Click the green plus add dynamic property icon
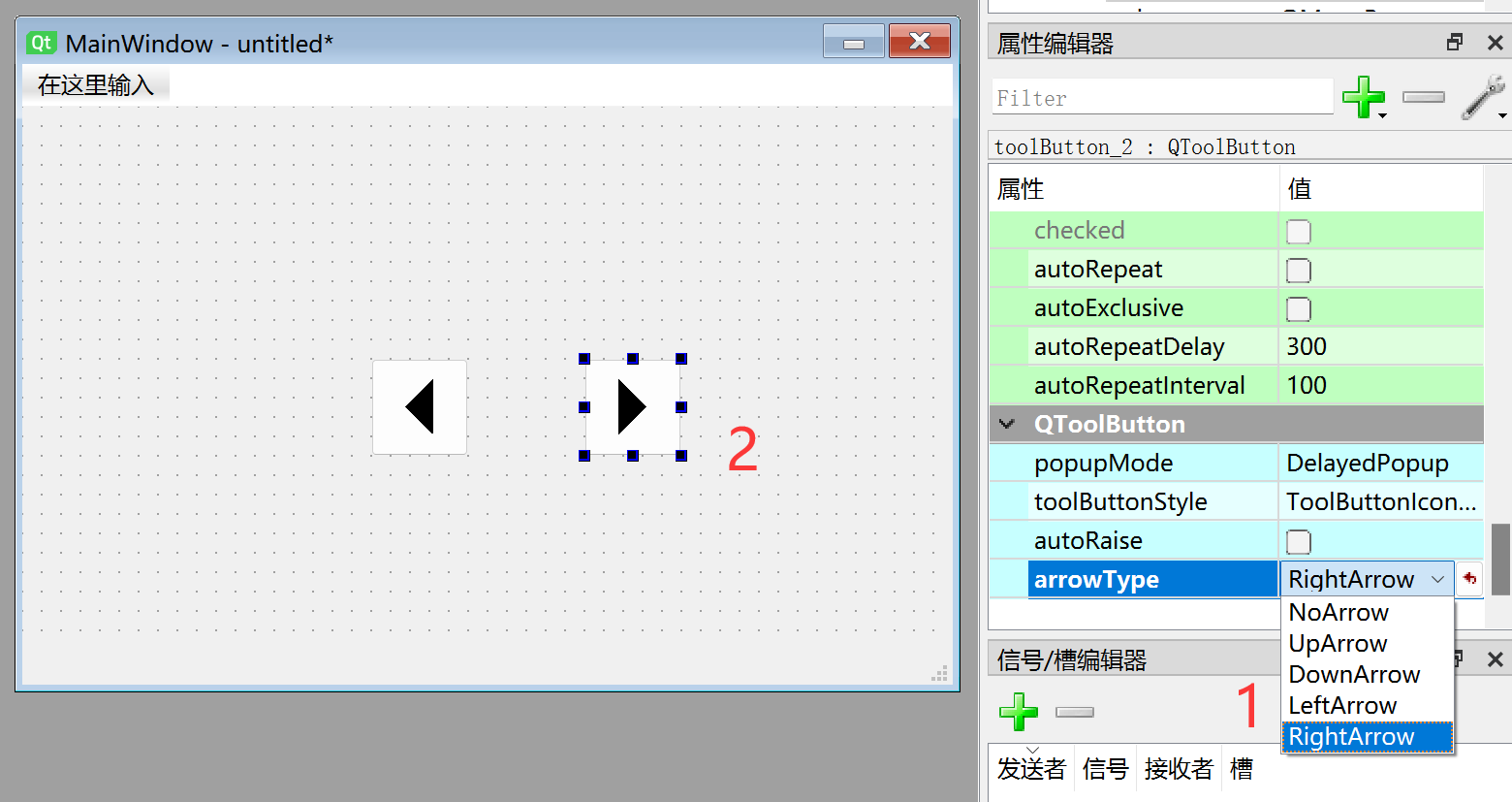 tap(1364, 97)
